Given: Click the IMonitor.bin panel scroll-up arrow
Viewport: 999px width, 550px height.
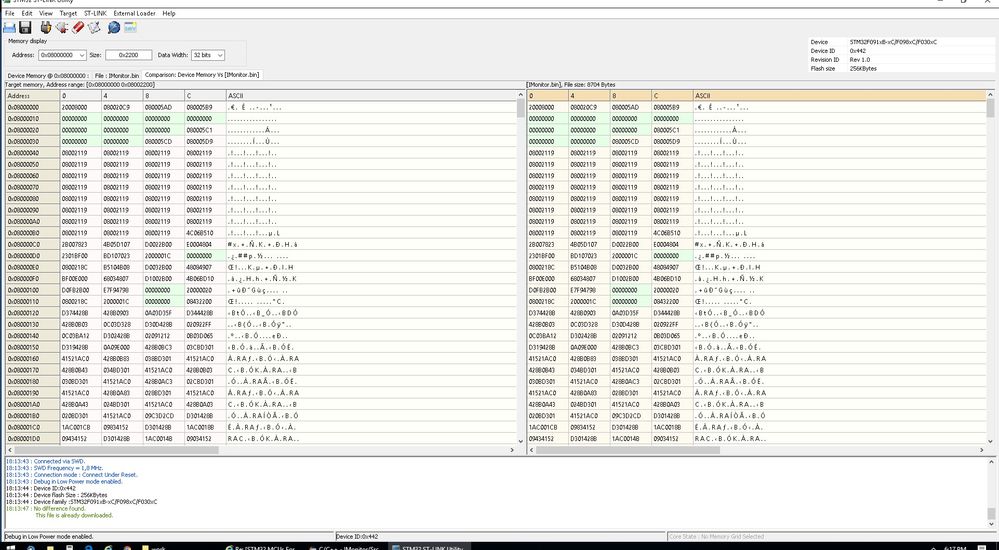Looking at the screenshot, I should pyautogui.click(x=991, y=95).
